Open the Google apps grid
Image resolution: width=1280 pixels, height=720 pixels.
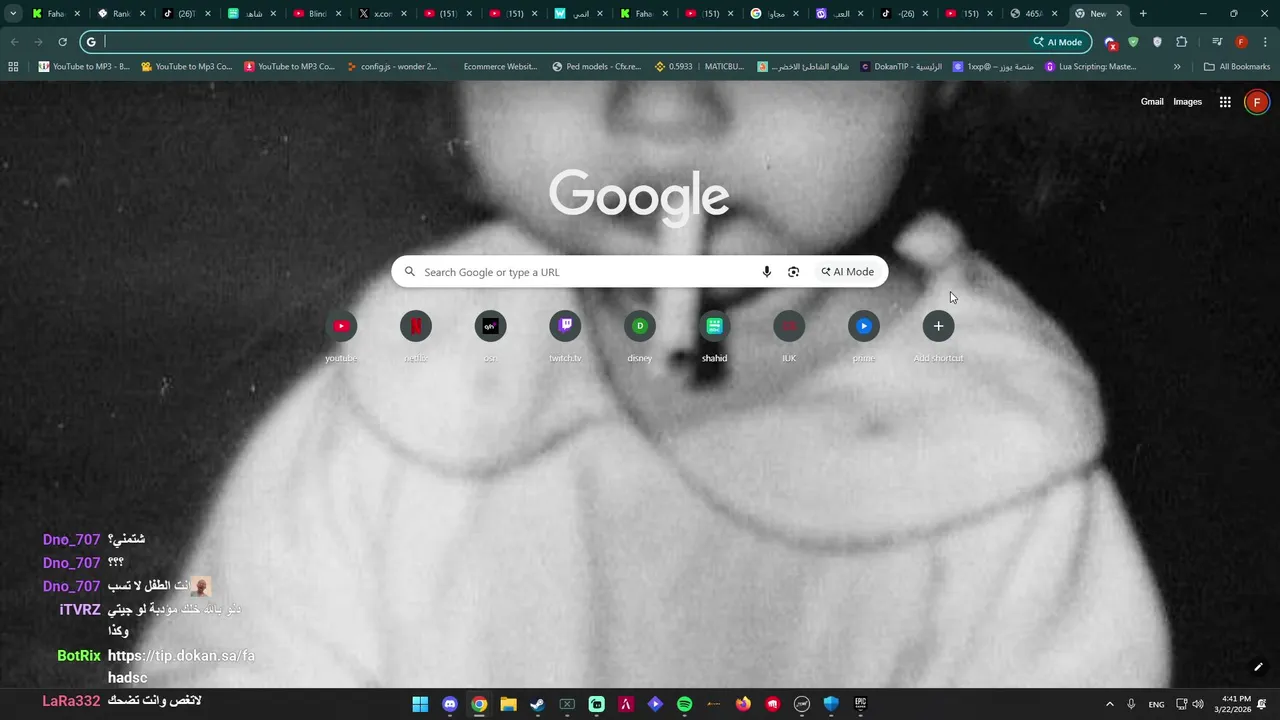[x=1225, y=102]
